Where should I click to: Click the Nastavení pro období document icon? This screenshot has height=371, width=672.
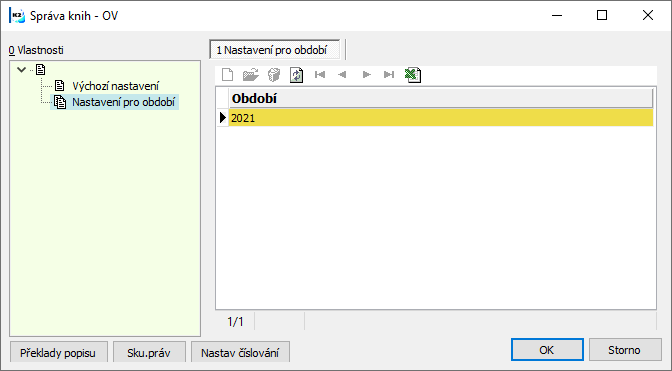coord(60,102)
